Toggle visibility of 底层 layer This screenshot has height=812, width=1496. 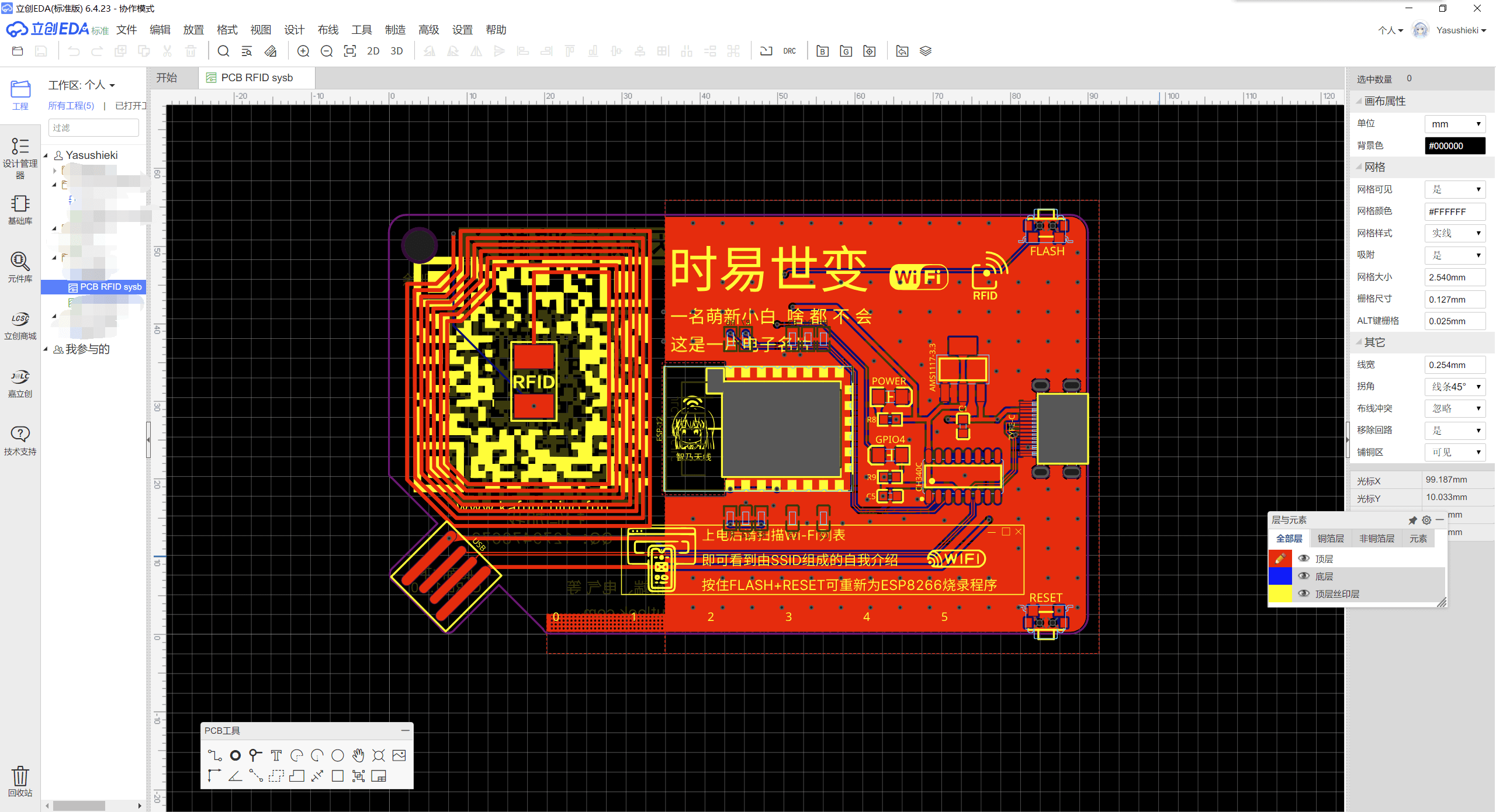tap(1304, 576)
